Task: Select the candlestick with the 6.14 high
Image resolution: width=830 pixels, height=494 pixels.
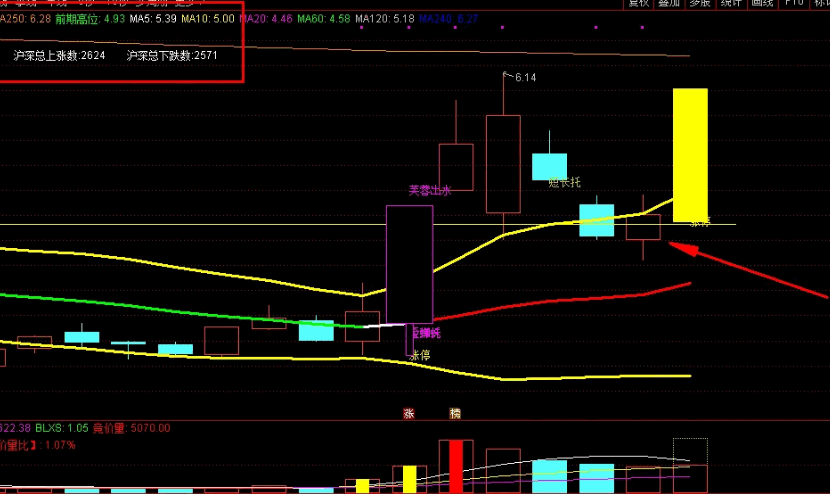Action: [x=503, y=164]
